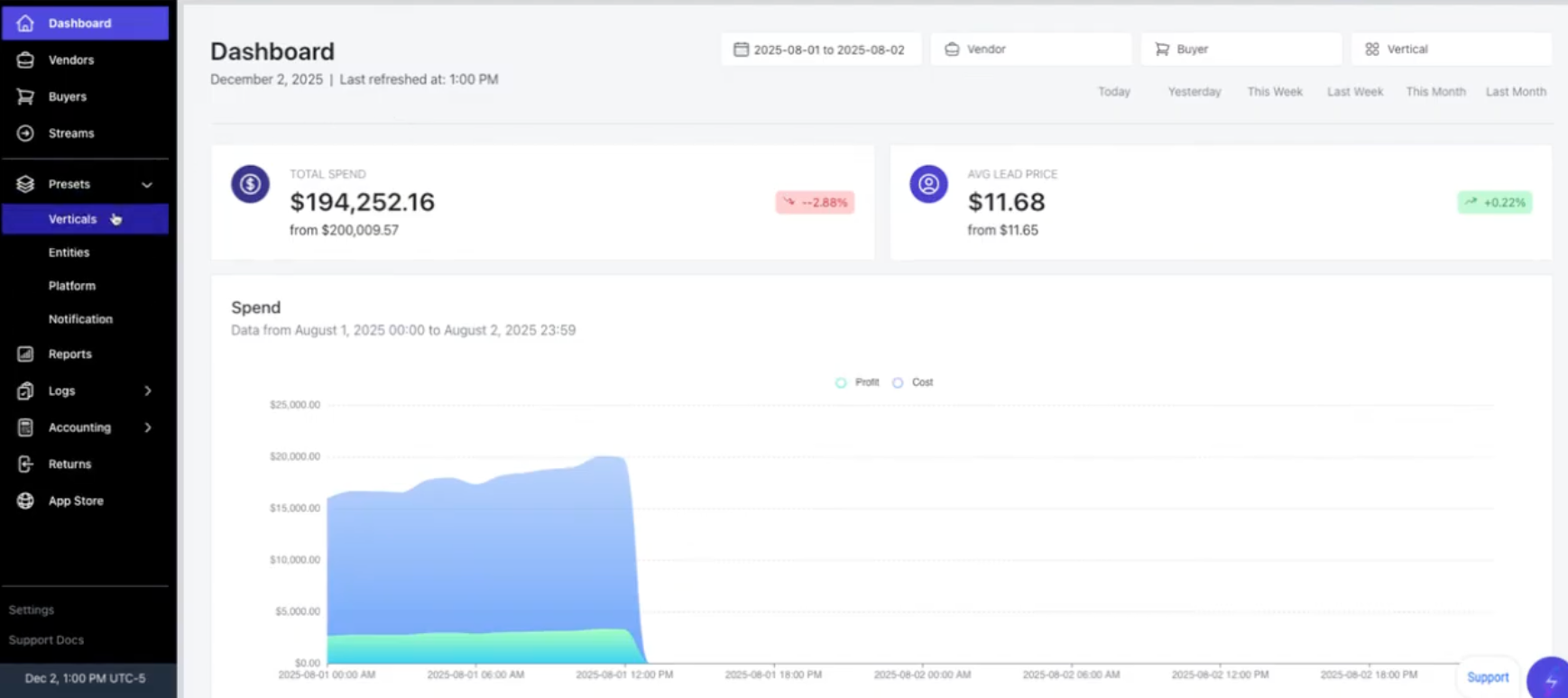This screenshot has height=698, width=1568.
Task: Toggle the Cost series in chart legend
Action: coord(913,382)
